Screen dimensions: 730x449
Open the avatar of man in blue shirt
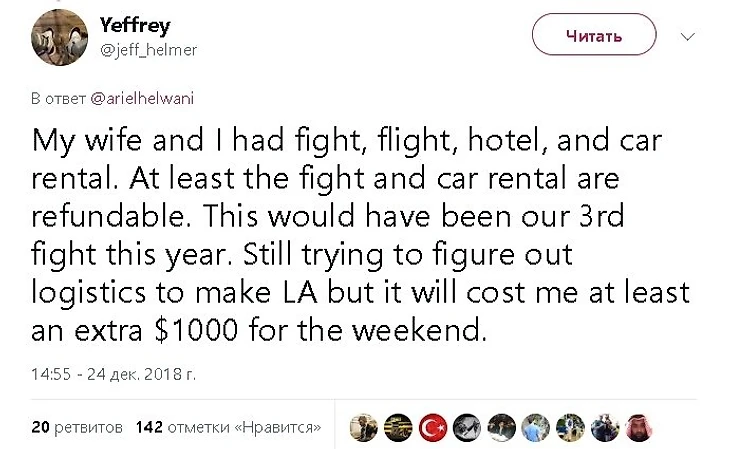point(536,427)
